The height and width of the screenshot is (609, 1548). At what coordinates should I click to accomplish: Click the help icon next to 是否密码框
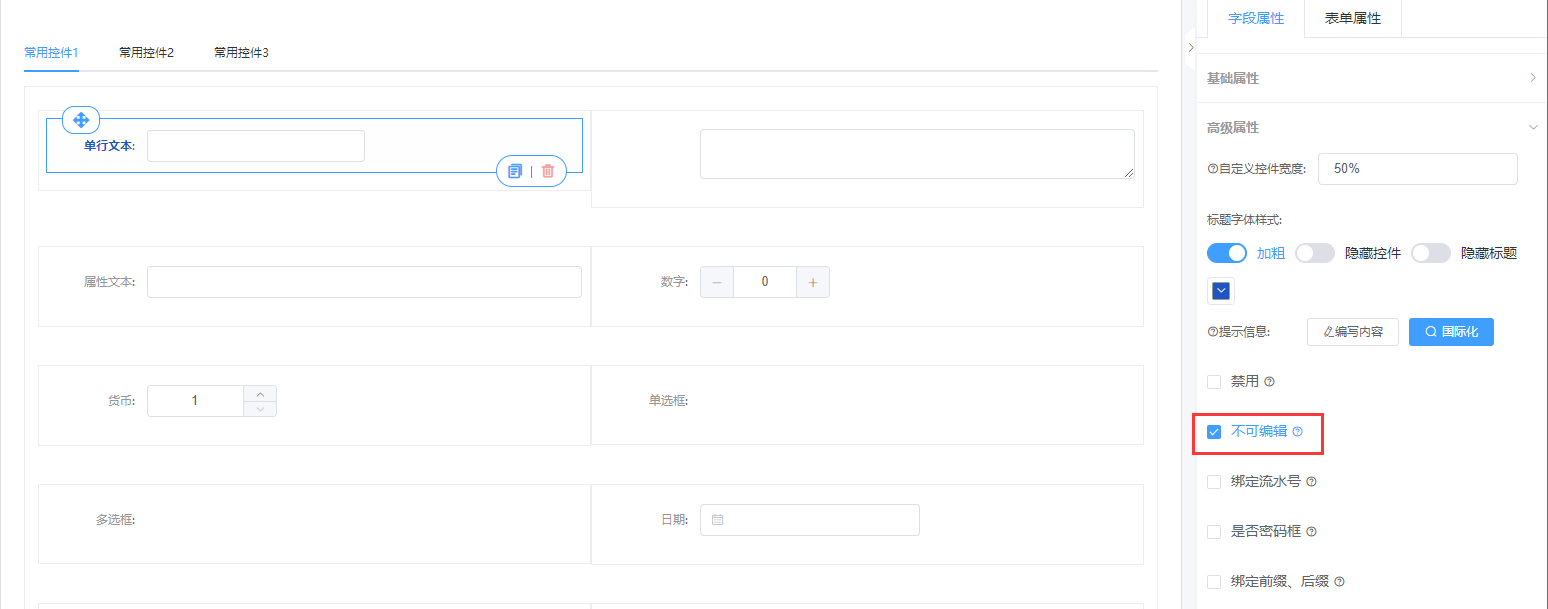pos(1312,532)
